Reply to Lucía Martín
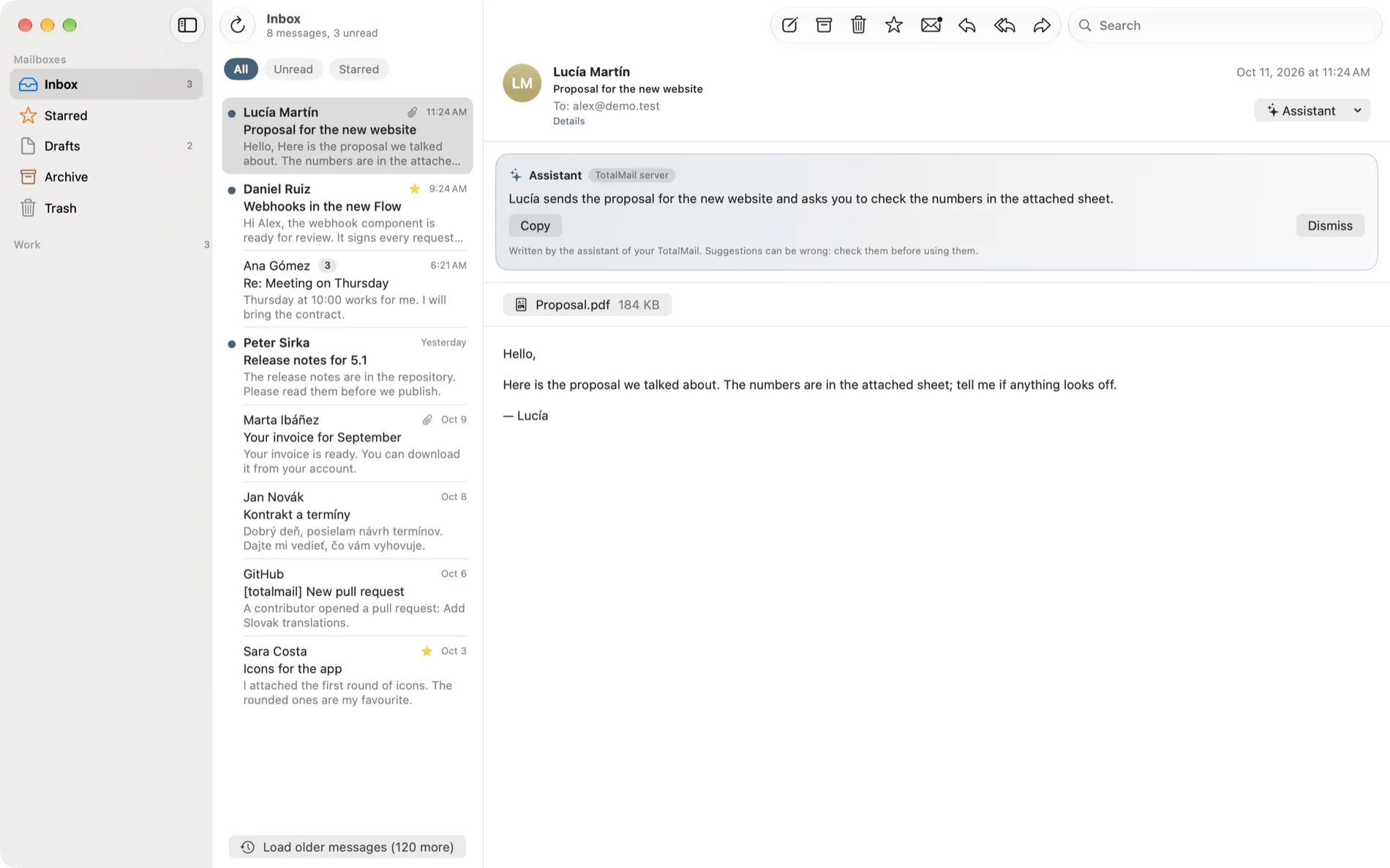This screenshot has width=1390, height=868. coord(967,25)
